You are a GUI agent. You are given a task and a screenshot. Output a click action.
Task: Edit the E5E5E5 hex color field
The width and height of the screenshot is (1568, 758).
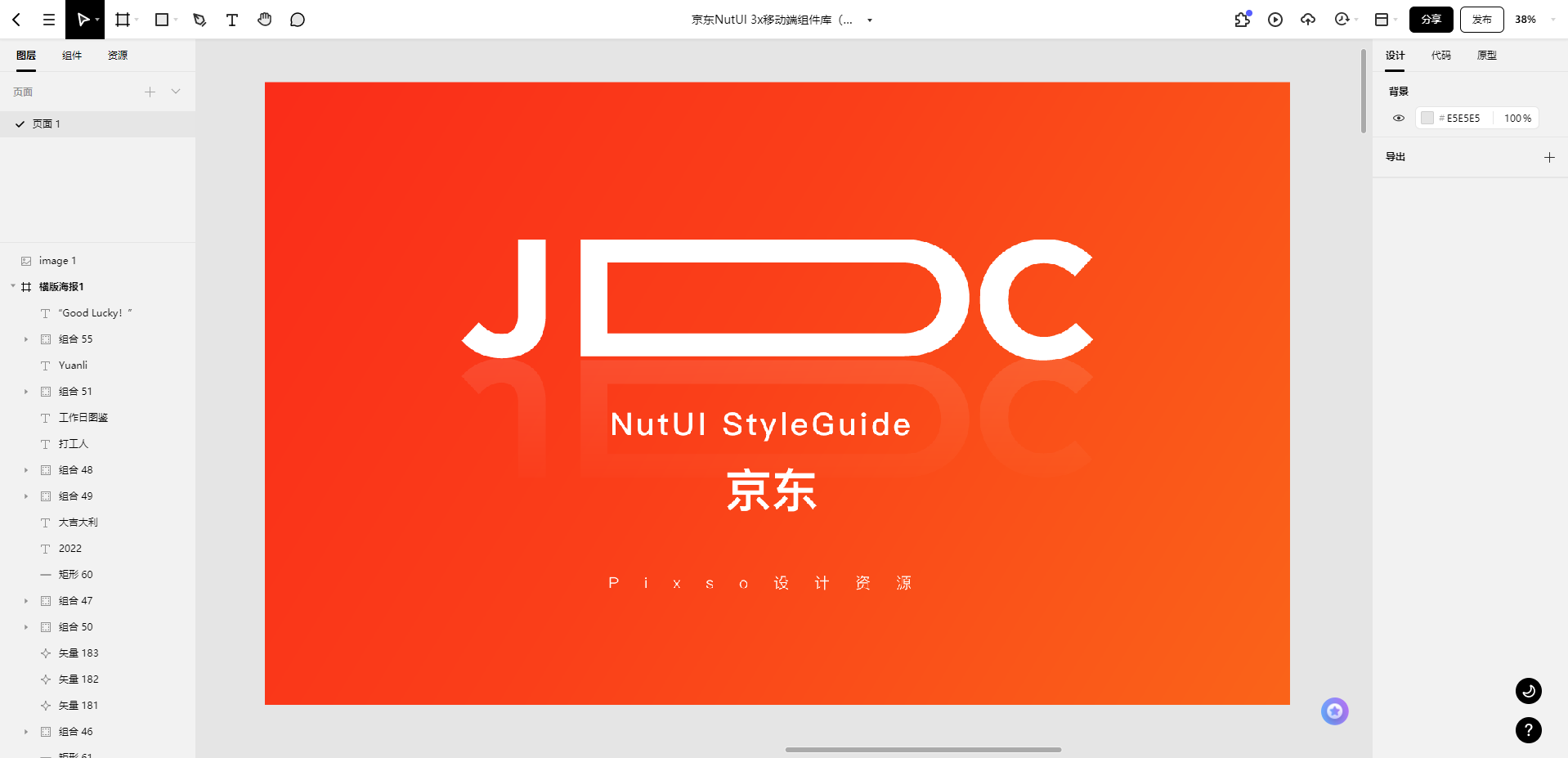(x=1463, y=119)
